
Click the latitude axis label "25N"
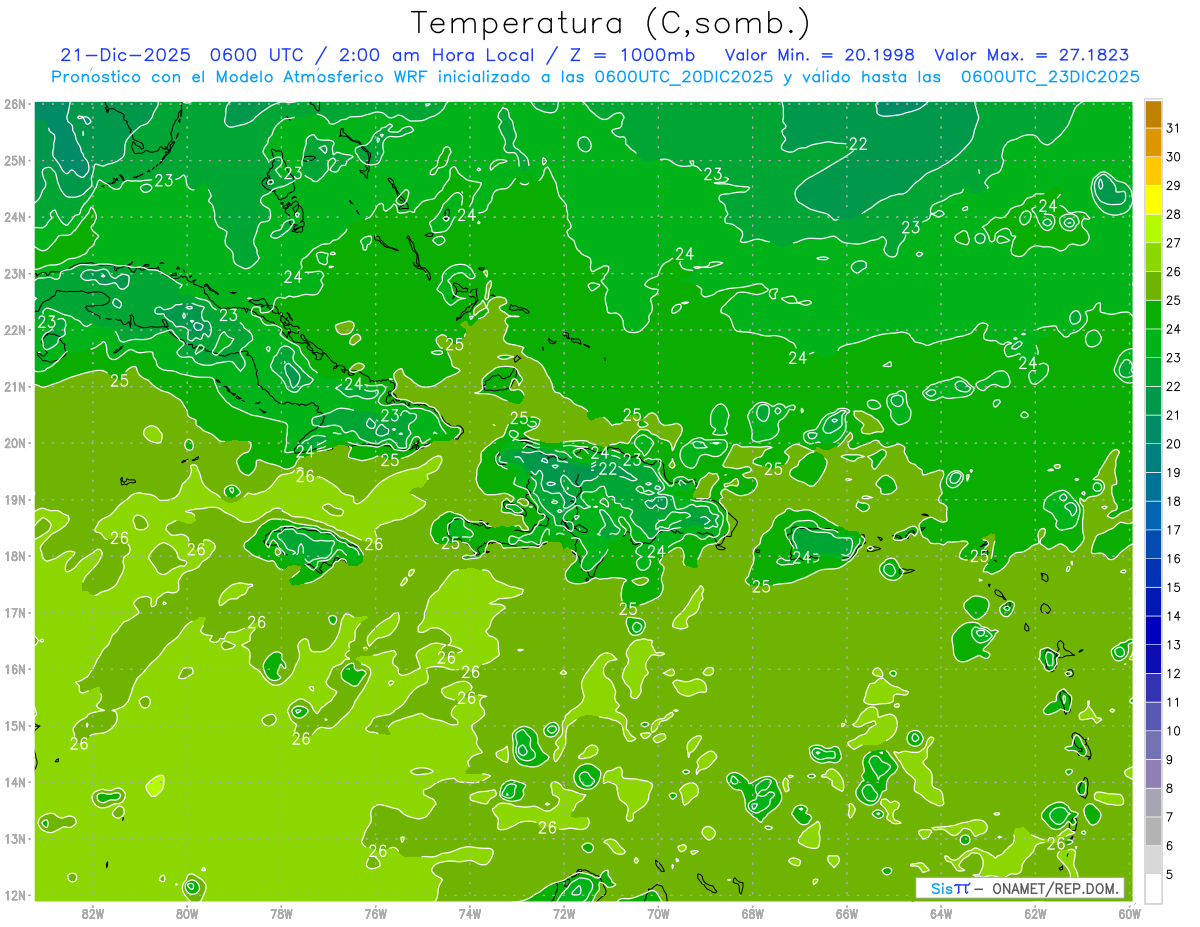15,160
